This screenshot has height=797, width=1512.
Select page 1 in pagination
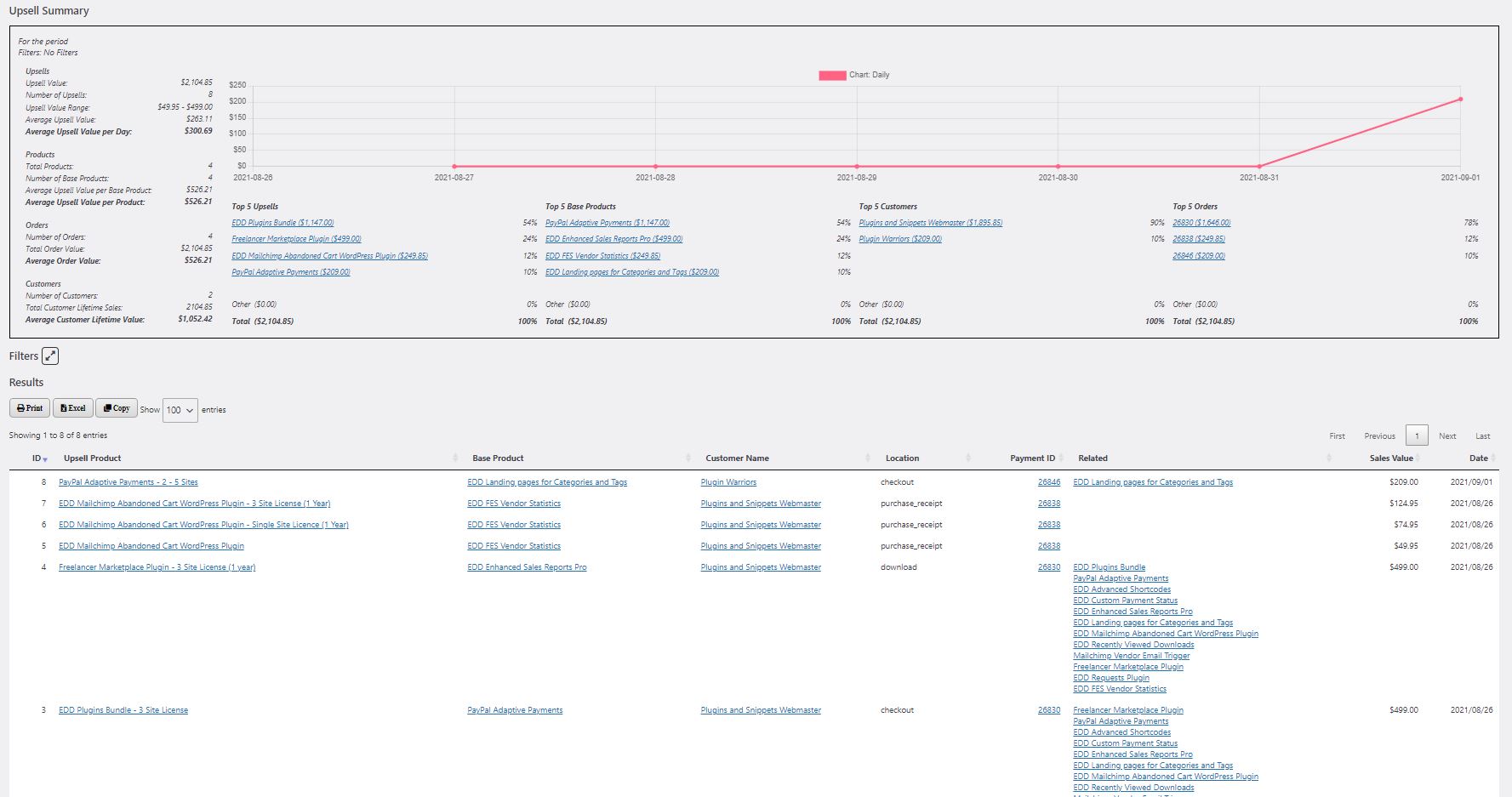pos(1417,436)
